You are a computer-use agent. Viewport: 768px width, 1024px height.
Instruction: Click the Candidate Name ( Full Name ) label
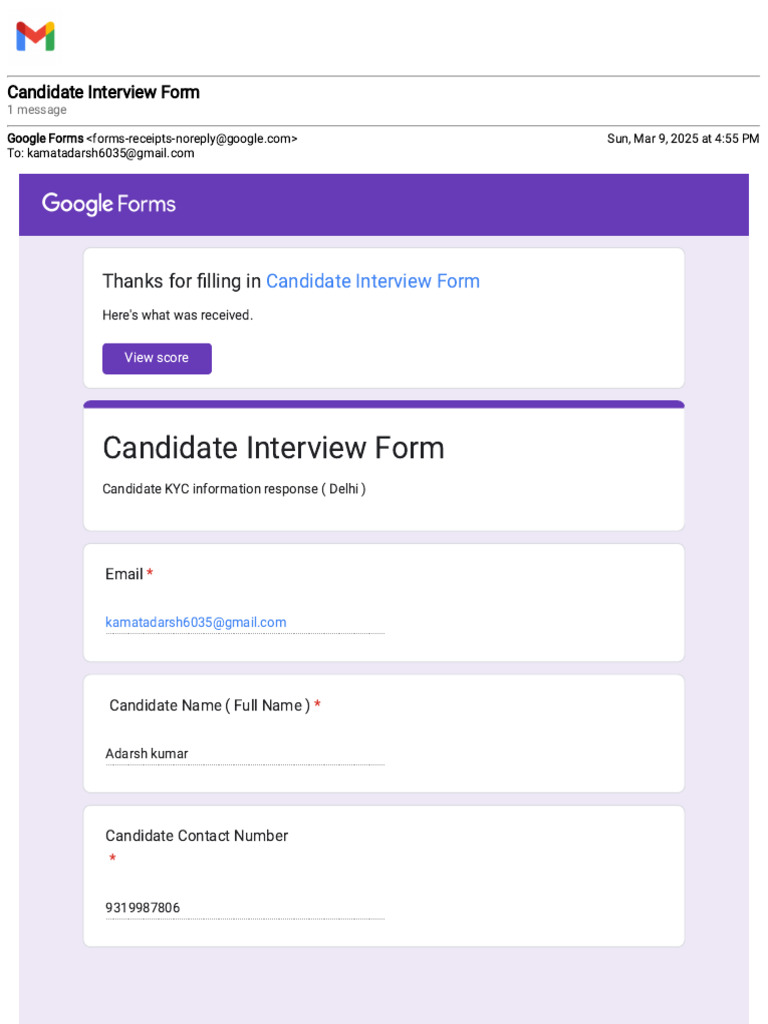[x=209, y=705]
